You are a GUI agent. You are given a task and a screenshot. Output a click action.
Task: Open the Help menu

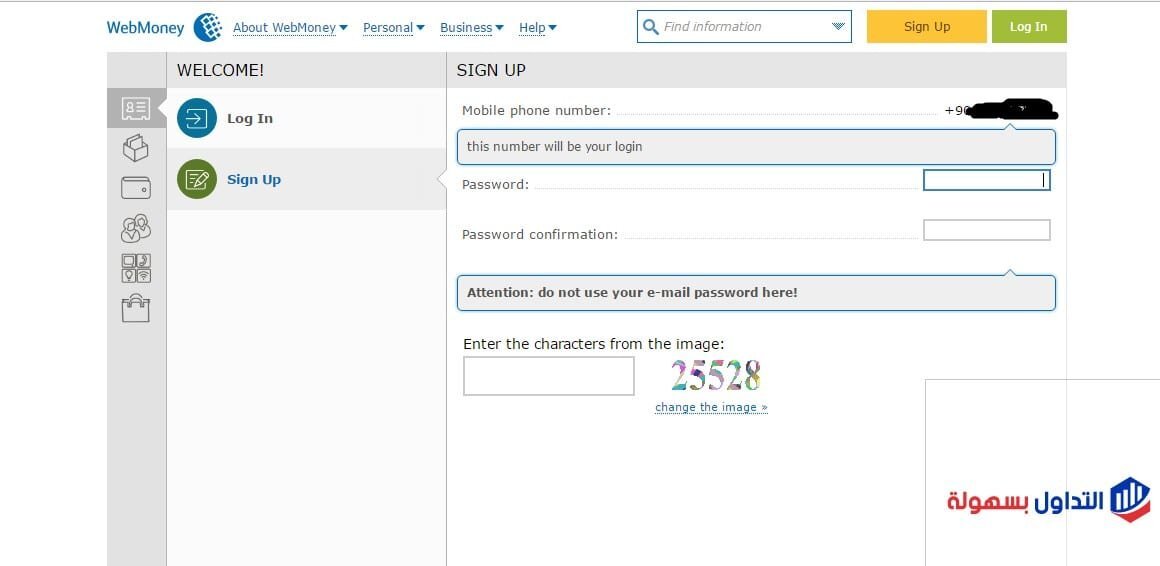(537, 28)
